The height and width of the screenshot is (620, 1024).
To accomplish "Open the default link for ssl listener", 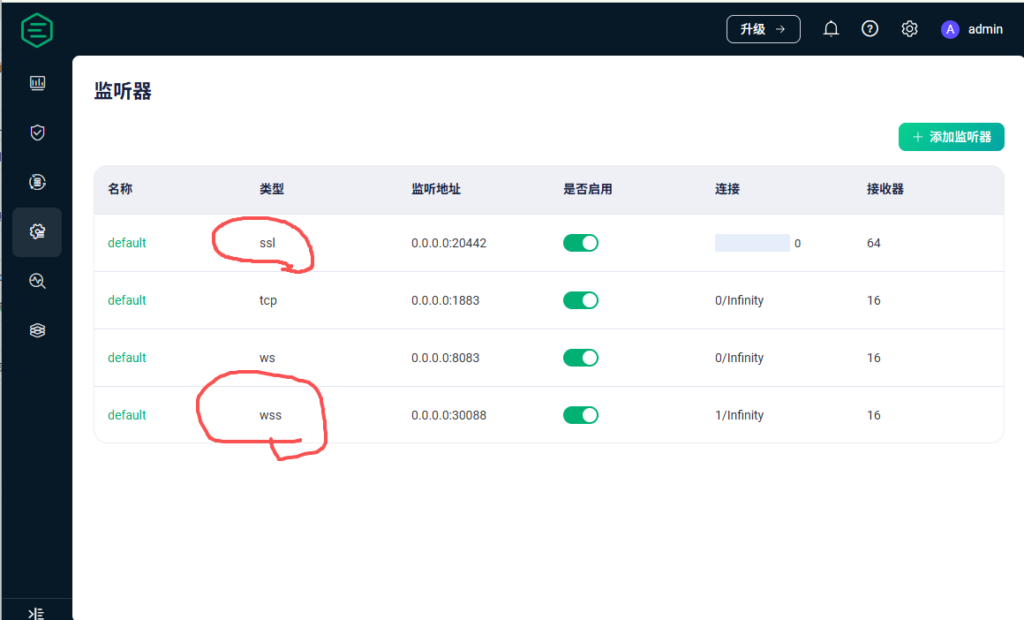I will click(127, 243).
